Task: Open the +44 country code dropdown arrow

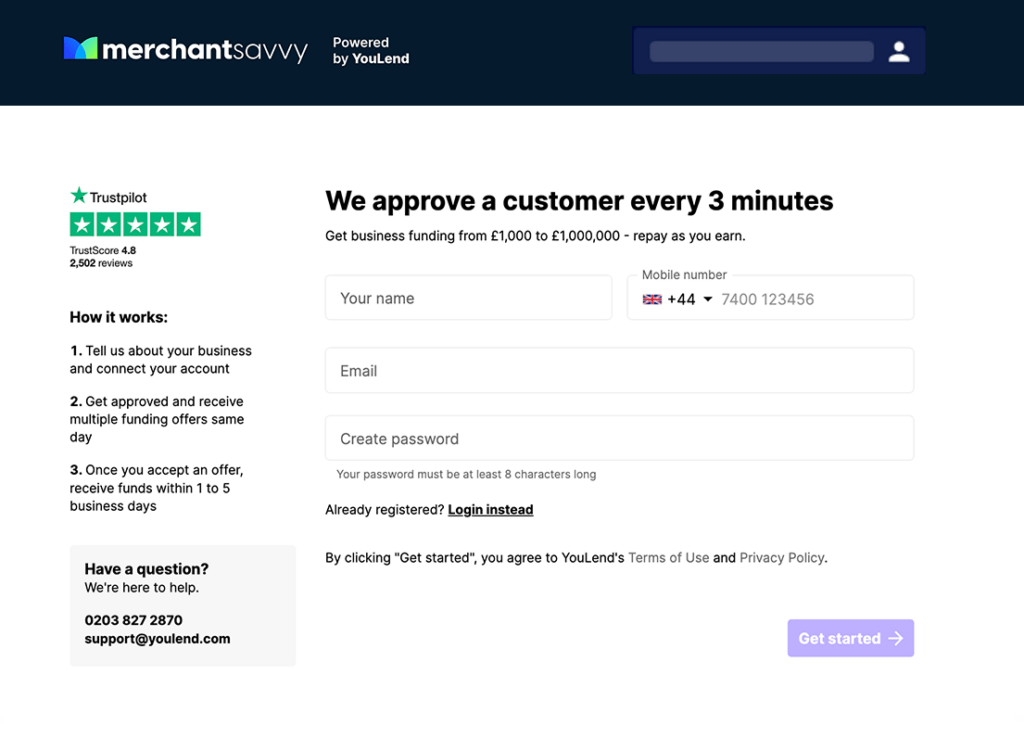Action: coord(707,299)
